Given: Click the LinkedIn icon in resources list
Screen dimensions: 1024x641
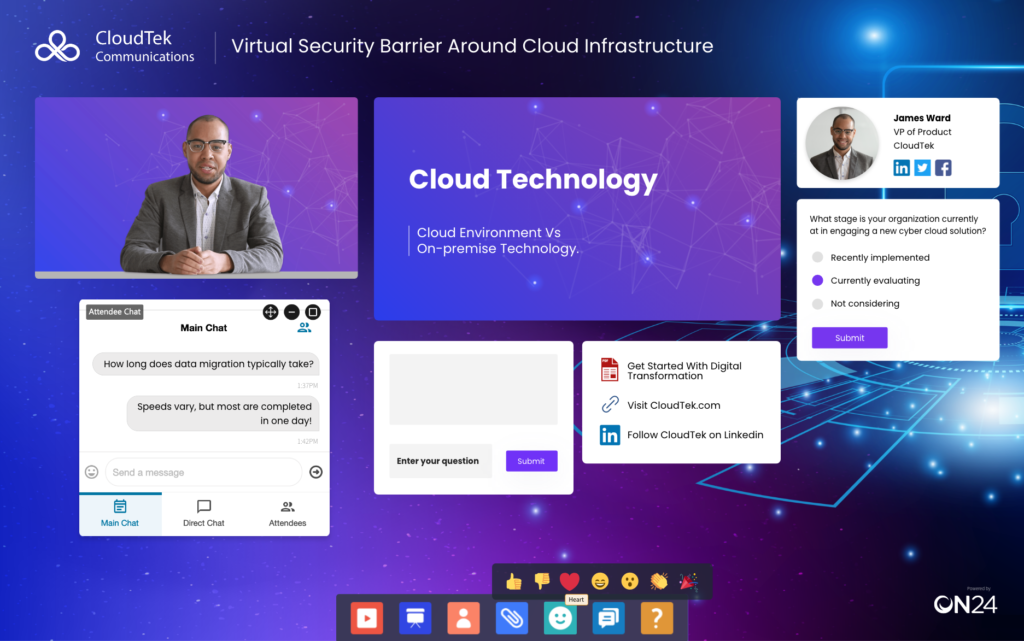Looking at the screenshot, I should click(x=610, y=435).
